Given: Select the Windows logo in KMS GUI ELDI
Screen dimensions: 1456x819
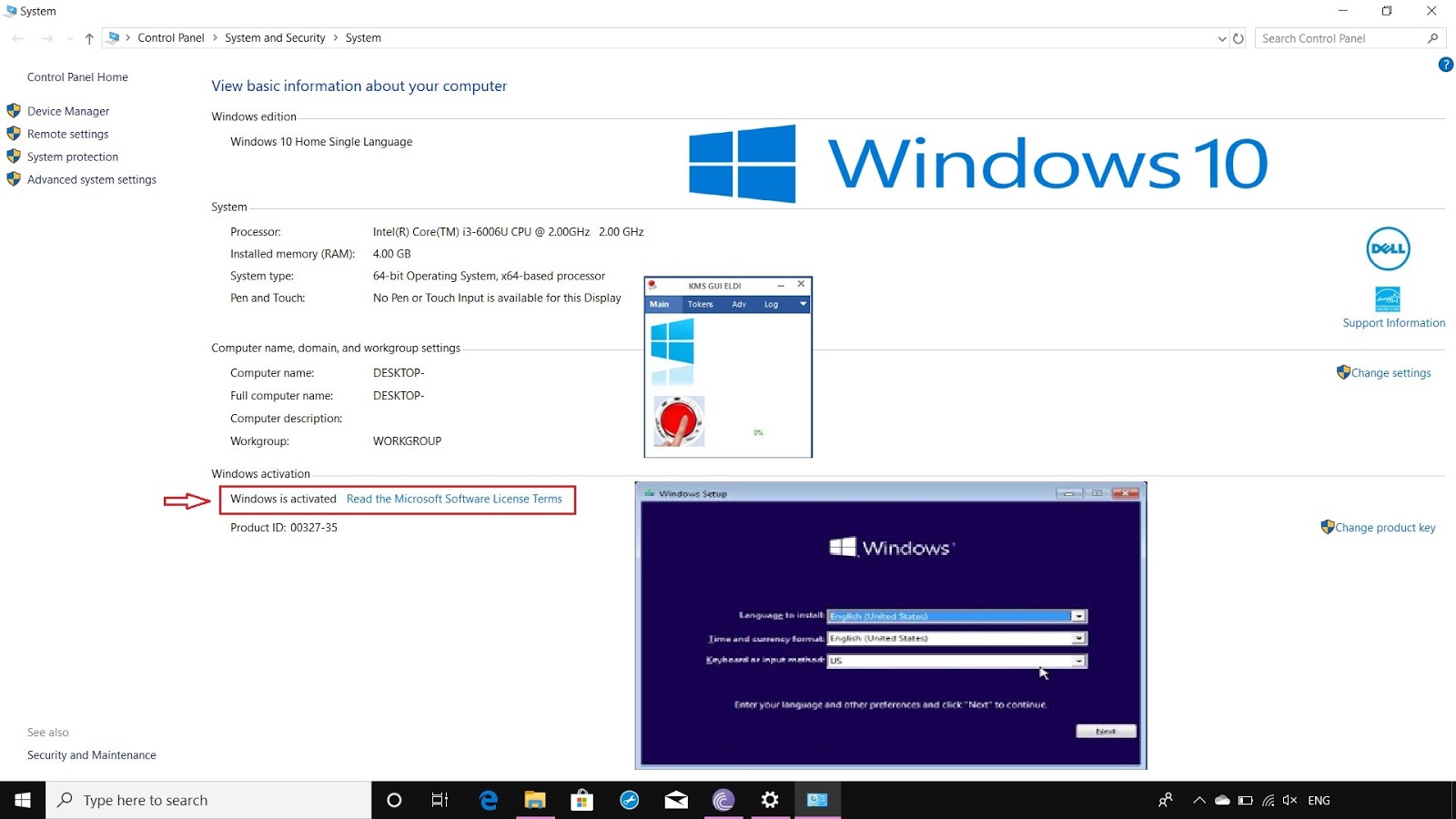Looking at the screenshot, I should [x=672, y=341].
